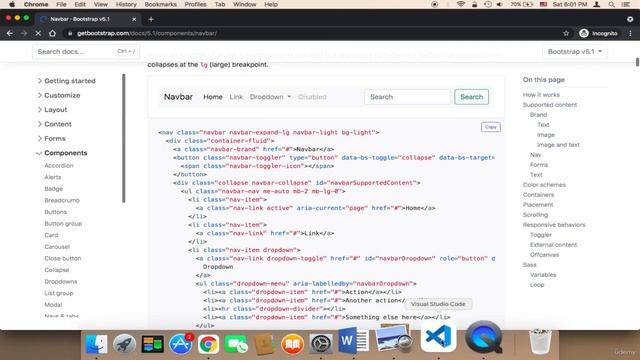
Task: Open the Dropdown menu in navbar example
Action: pyautogui.click(x=270, y=97)
